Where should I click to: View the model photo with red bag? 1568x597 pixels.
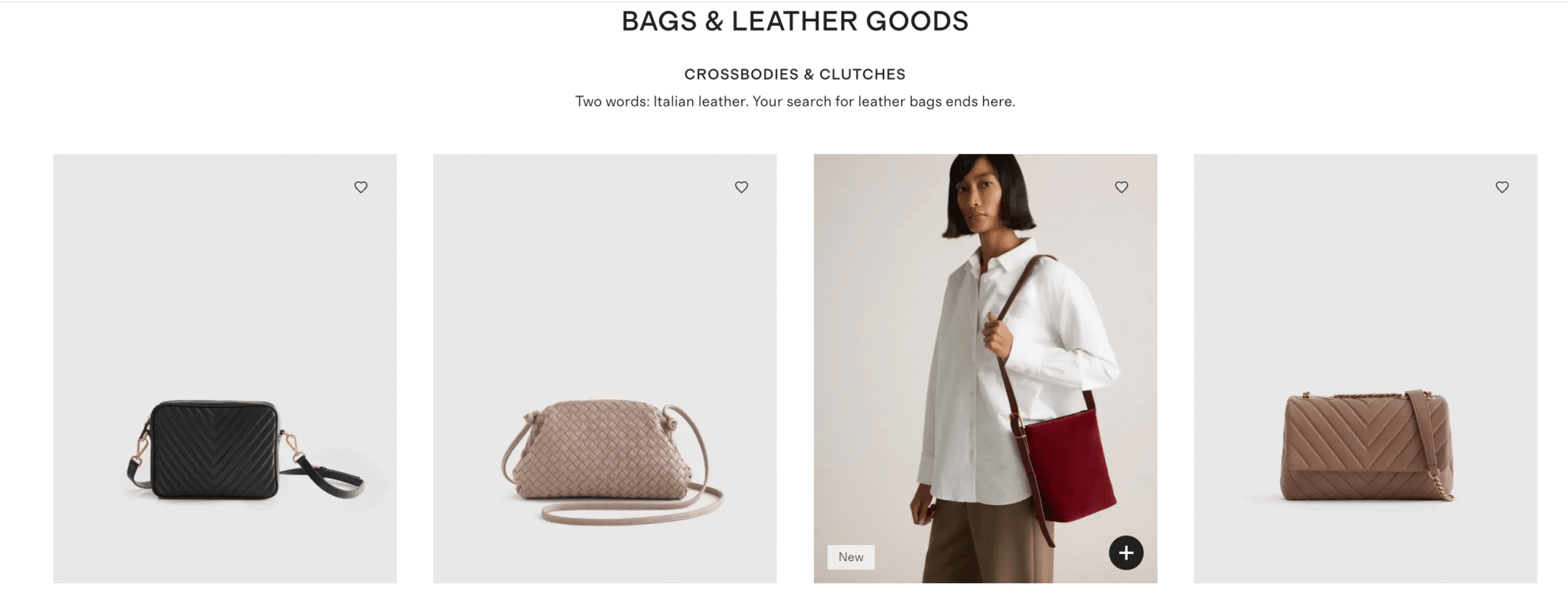click(985, 368)
